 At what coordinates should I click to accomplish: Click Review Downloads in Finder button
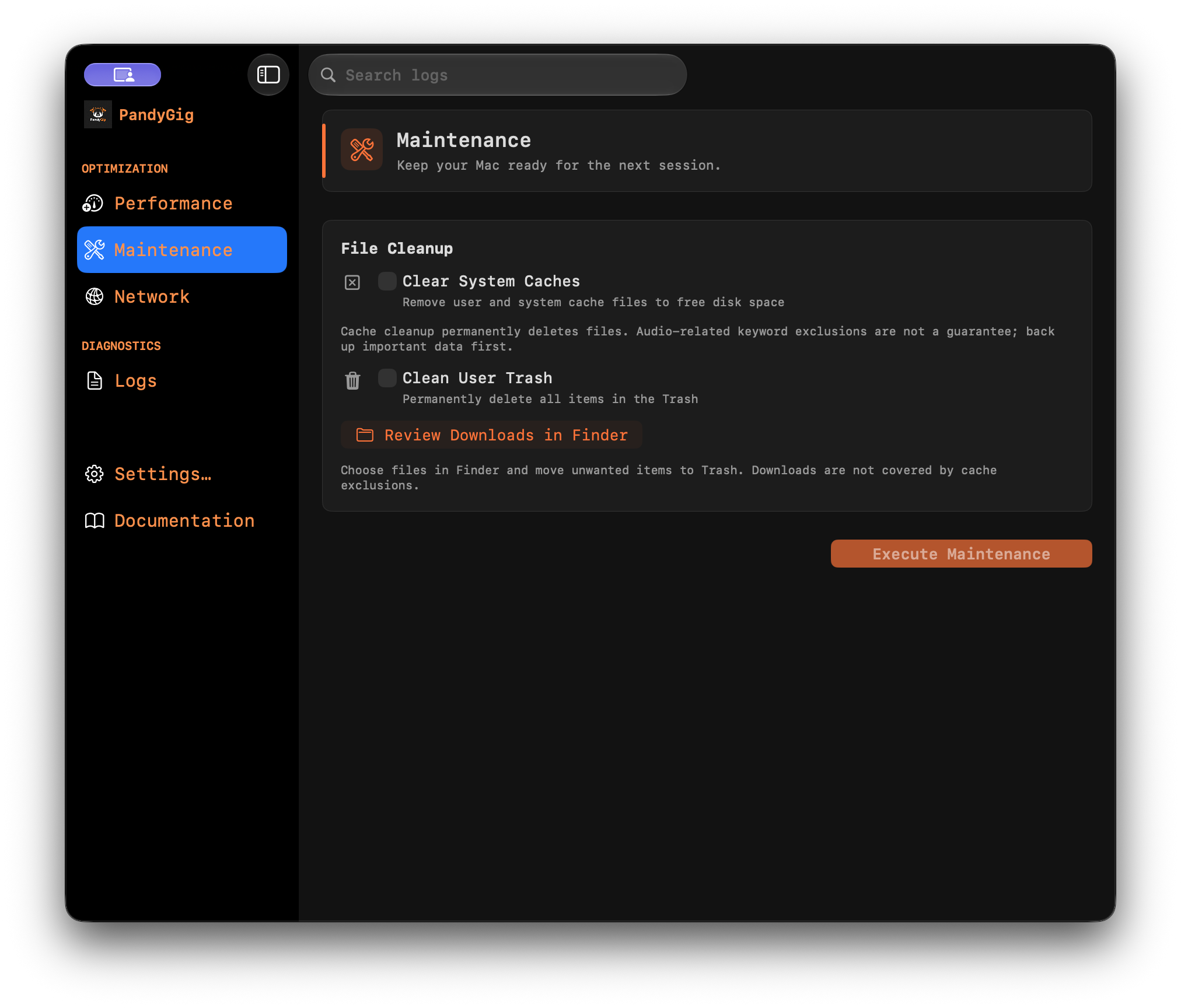coord(491,435)
